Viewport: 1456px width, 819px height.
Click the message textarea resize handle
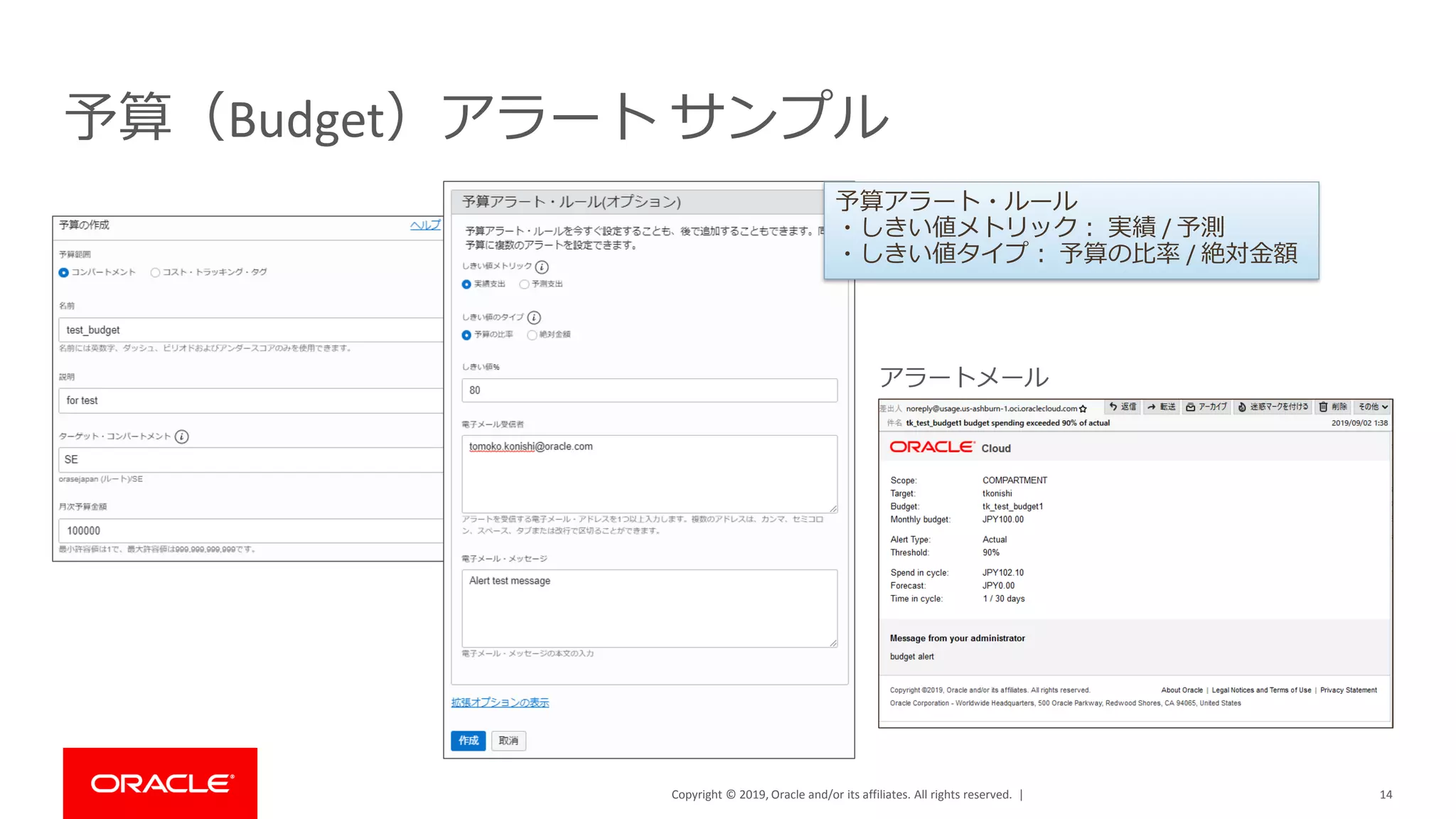(x=833, y=643)
